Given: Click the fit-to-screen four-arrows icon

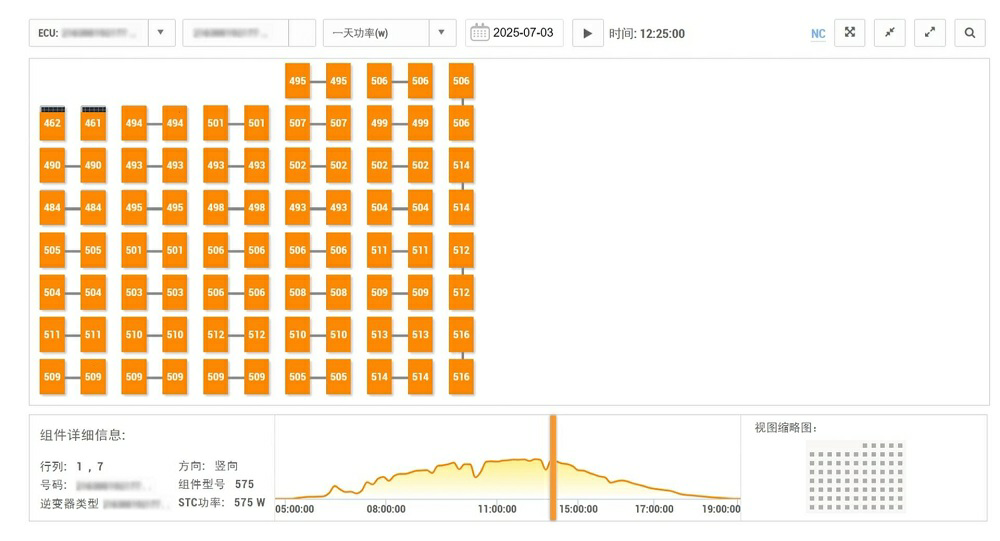Looking at the screenshot, I should (849, 33).
